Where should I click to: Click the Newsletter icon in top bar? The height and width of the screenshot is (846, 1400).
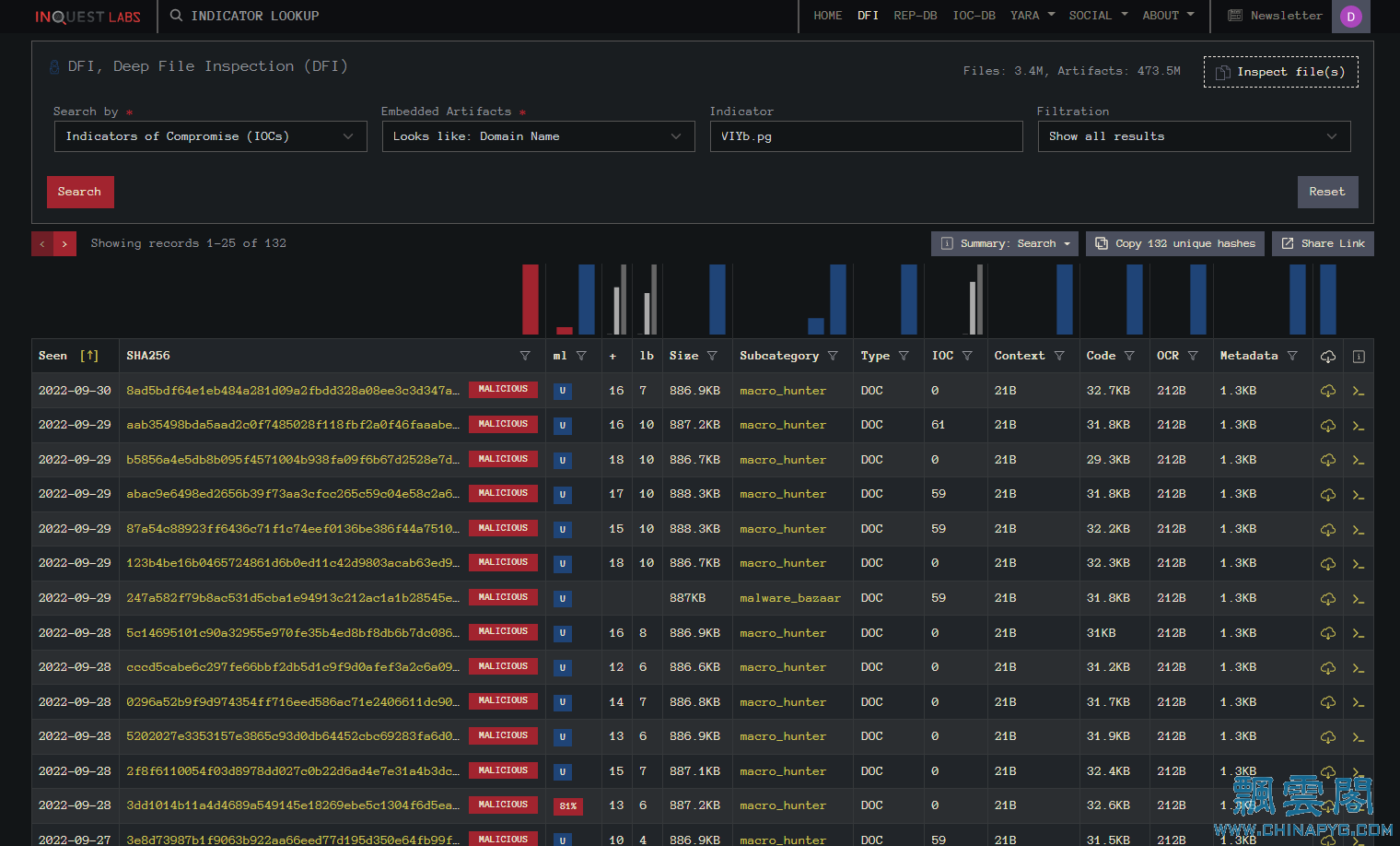pyautogui.click(x=1235, y=16)
